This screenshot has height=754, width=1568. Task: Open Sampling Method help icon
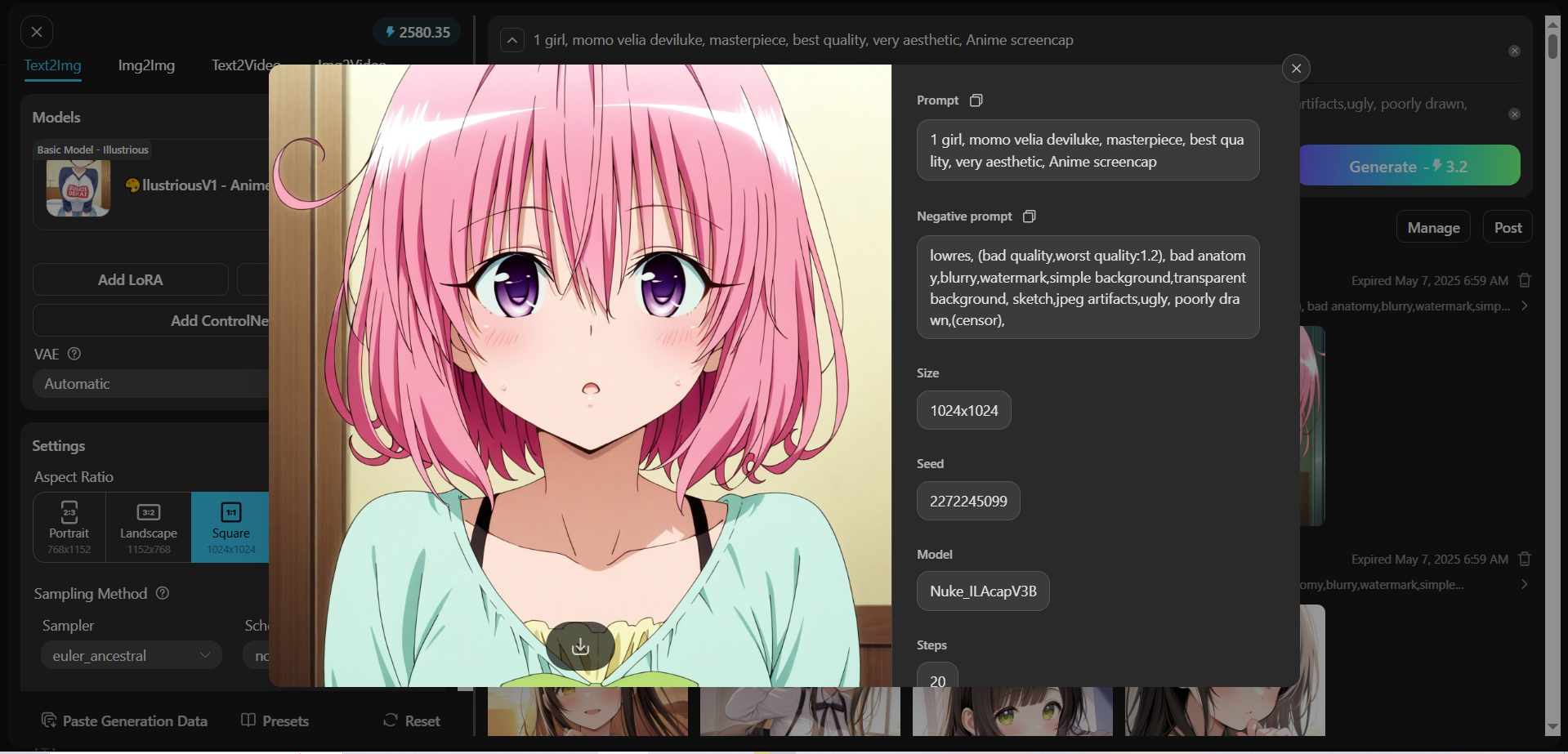tap(163, 593)
